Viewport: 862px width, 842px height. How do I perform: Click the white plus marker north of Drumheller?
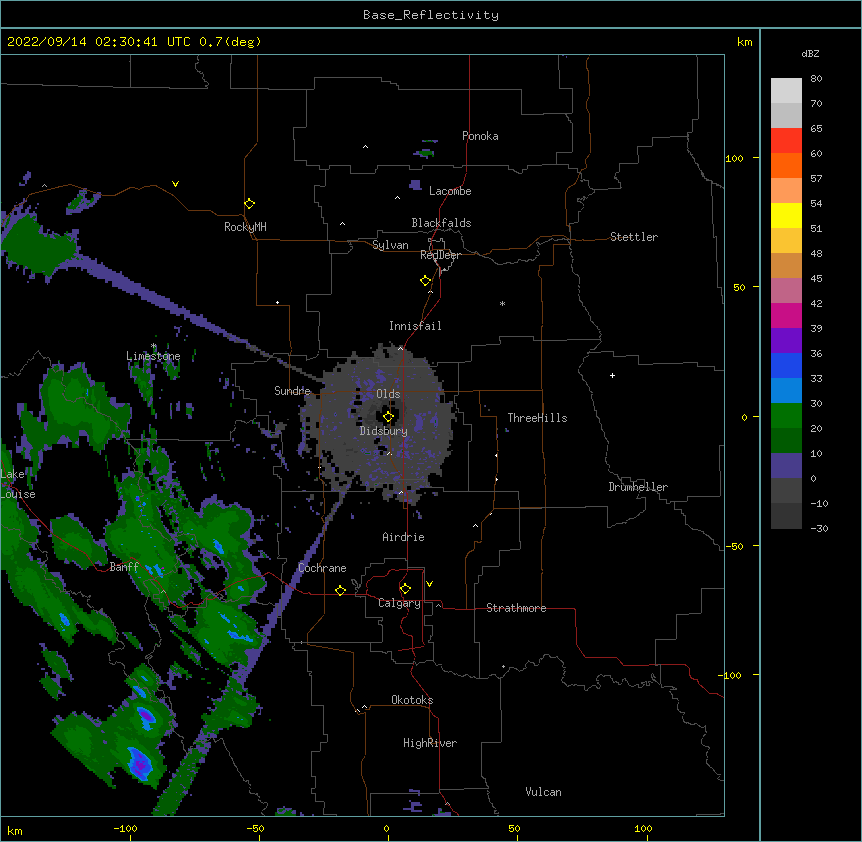point(612,375)
